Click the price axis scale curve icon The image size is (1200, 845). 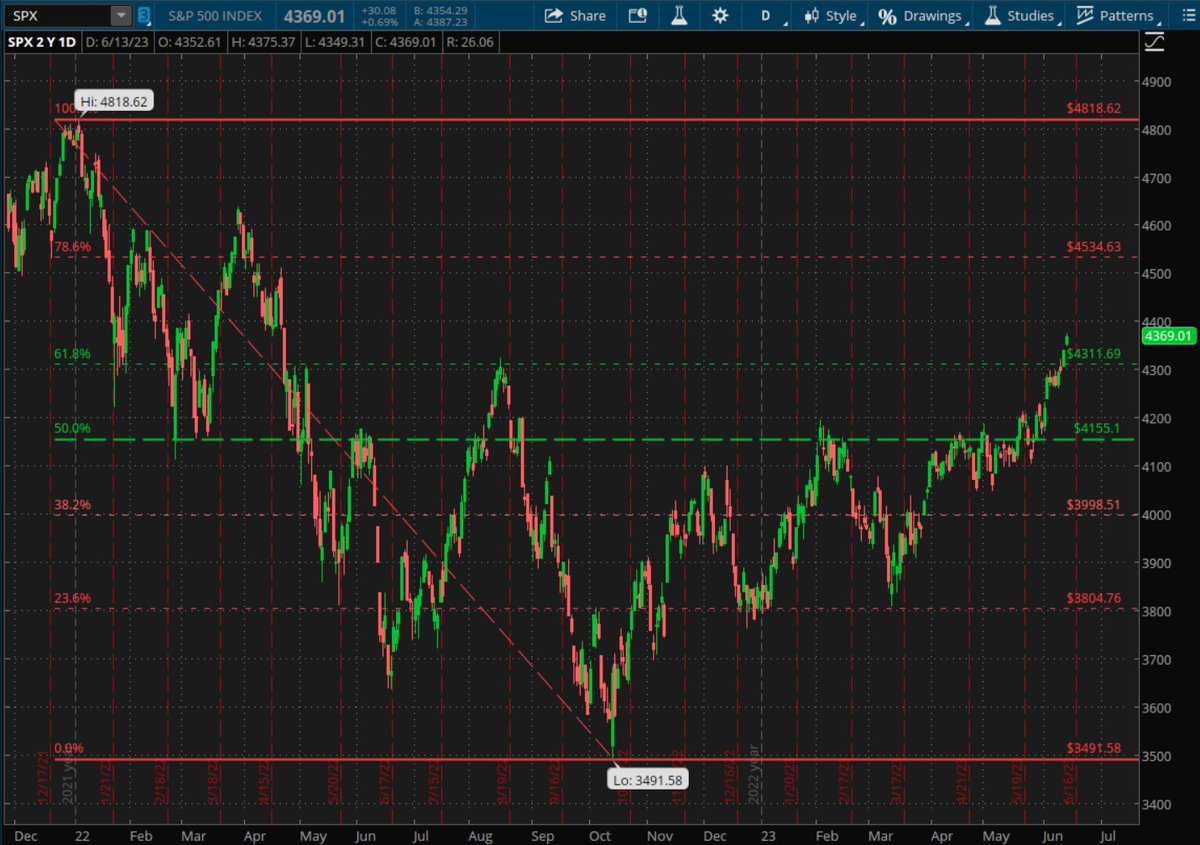pyautogui.click(x=1155, y=43)
